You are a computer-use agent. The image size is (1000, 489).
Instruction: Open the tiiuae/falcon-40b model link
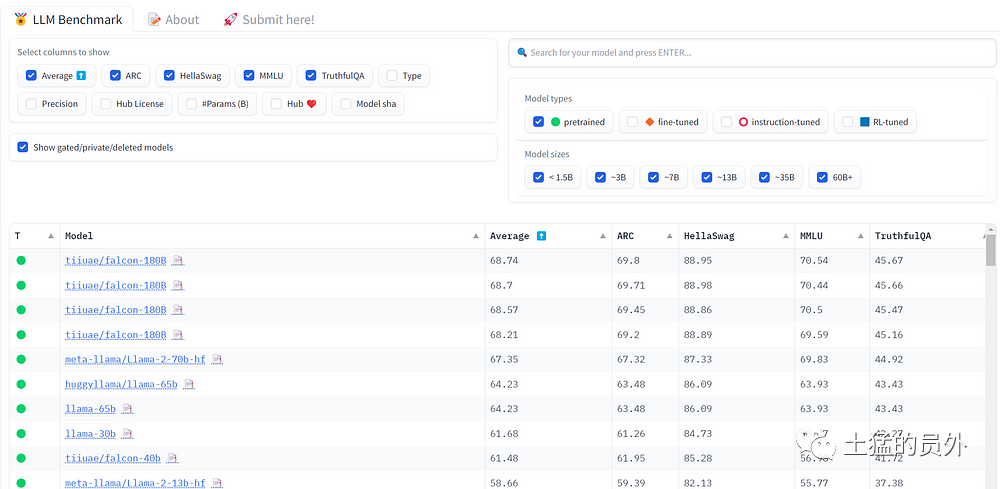click(113, 458)
